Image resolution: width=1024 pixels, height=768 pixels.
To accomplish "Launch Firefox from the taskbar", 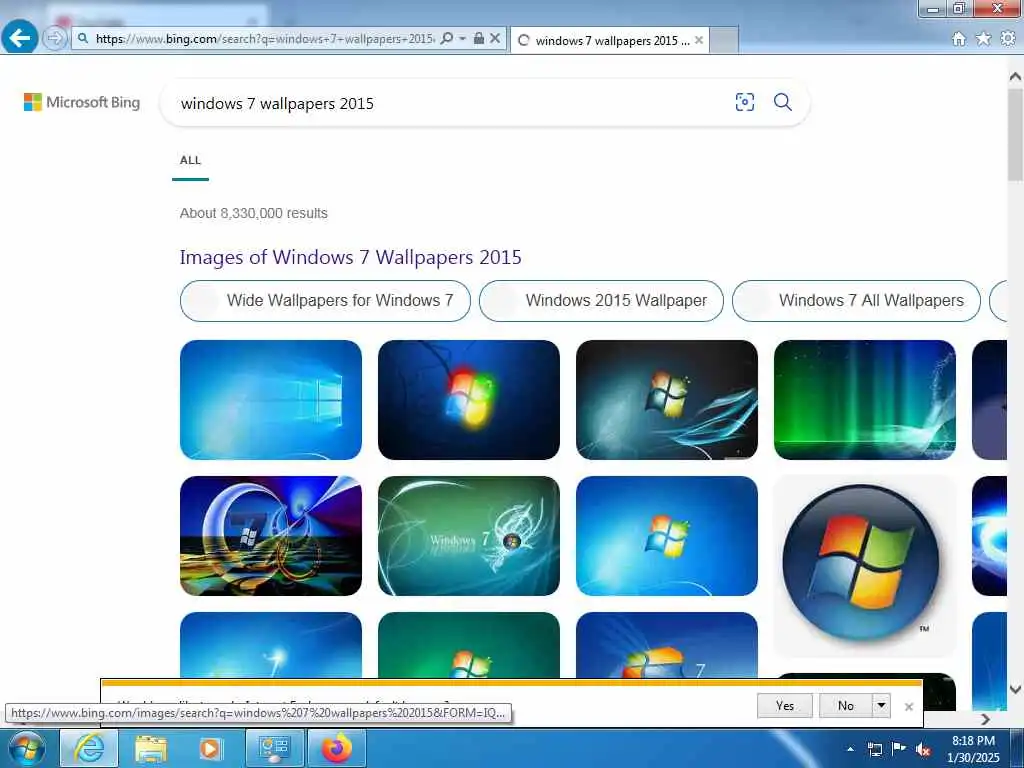I will coord(336,748).
